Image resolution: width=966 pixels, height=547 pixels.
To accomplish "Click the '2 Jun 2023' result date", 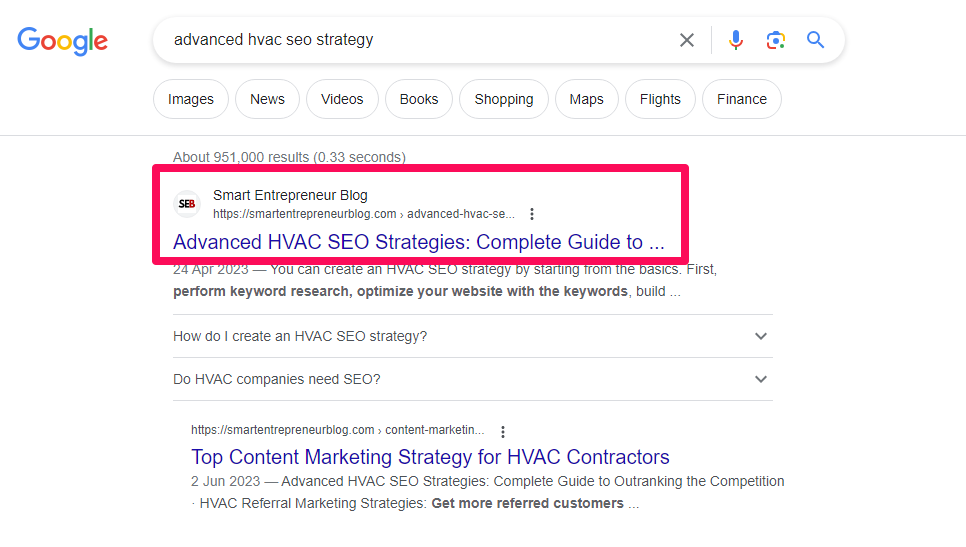I will (x=225, y=481).
